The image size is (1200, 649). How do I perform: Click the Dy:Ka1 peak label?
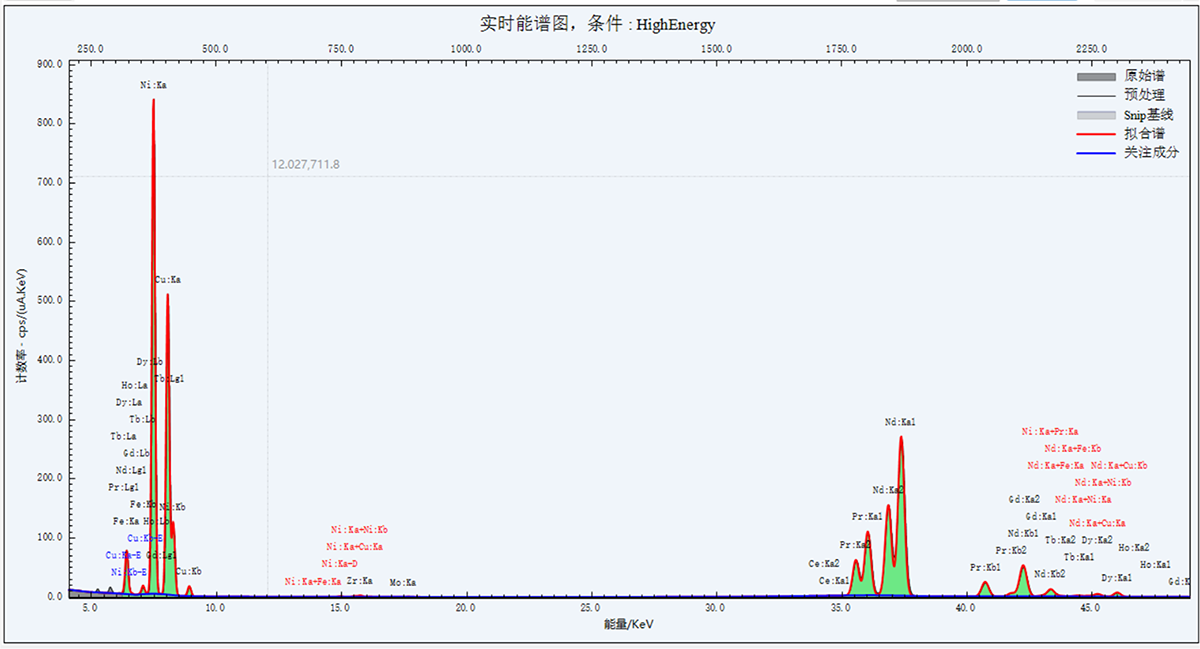1116,578
